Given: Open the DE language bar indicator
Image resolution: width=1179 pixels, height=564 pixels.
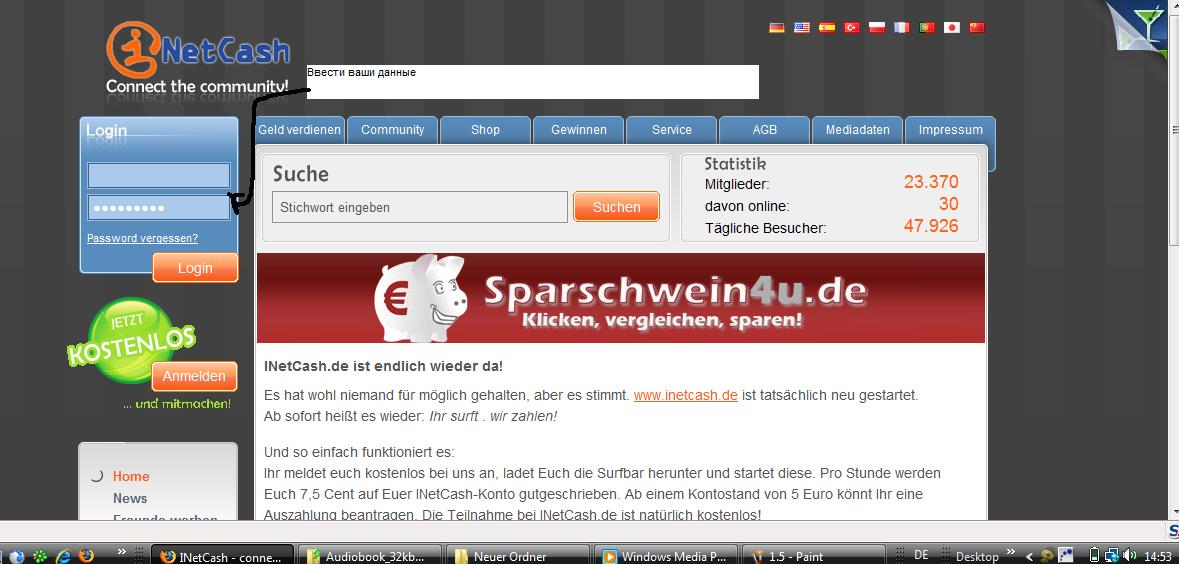Looking at the screenshot, I should 921,555.
